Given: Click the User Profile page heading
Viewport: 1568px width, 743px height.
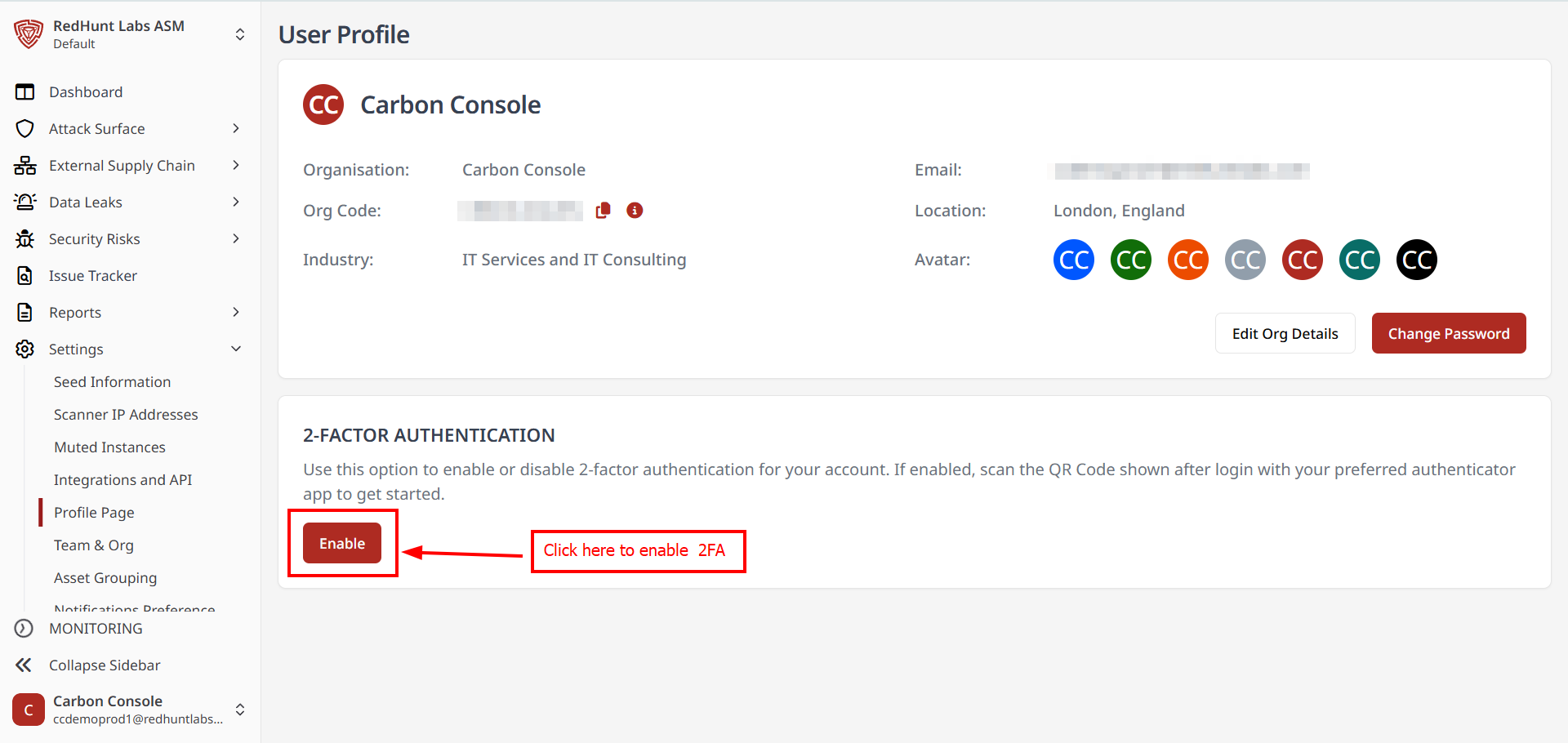Looking at the screenshot, I should click(344, 34).
